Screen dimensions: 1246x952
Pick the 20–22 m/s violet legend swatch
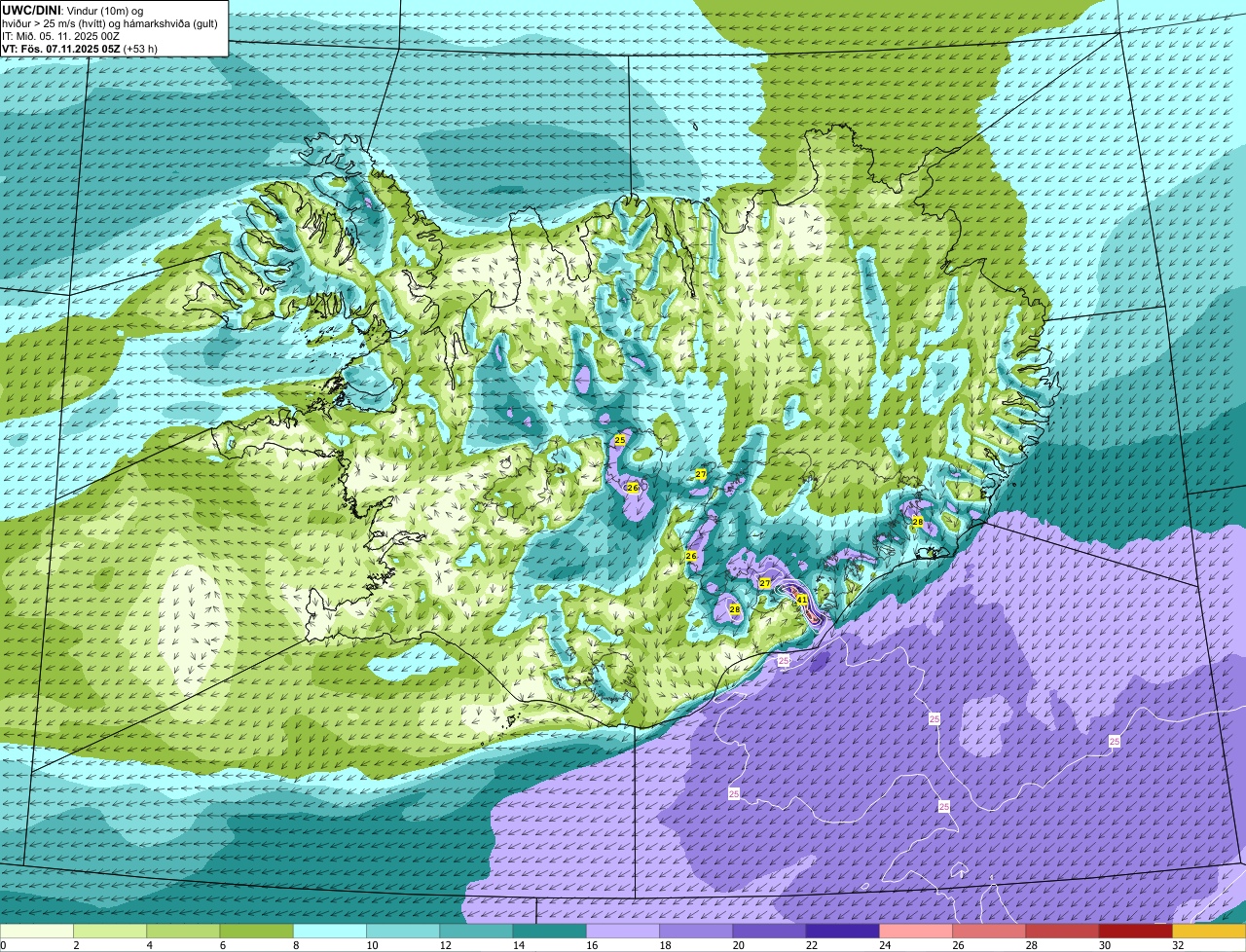[769, 932]
